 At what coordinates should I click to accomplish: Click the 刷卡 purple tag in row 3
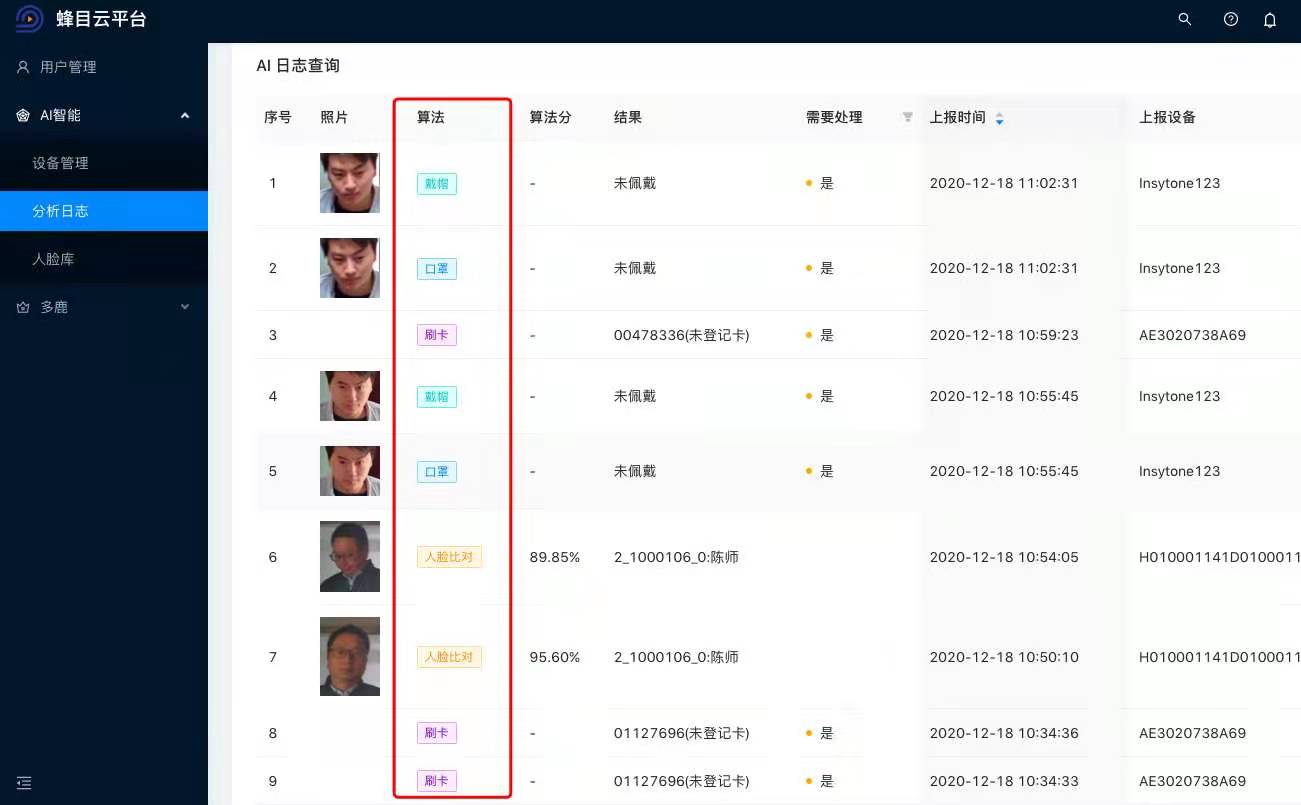click(x=436, y=335)
